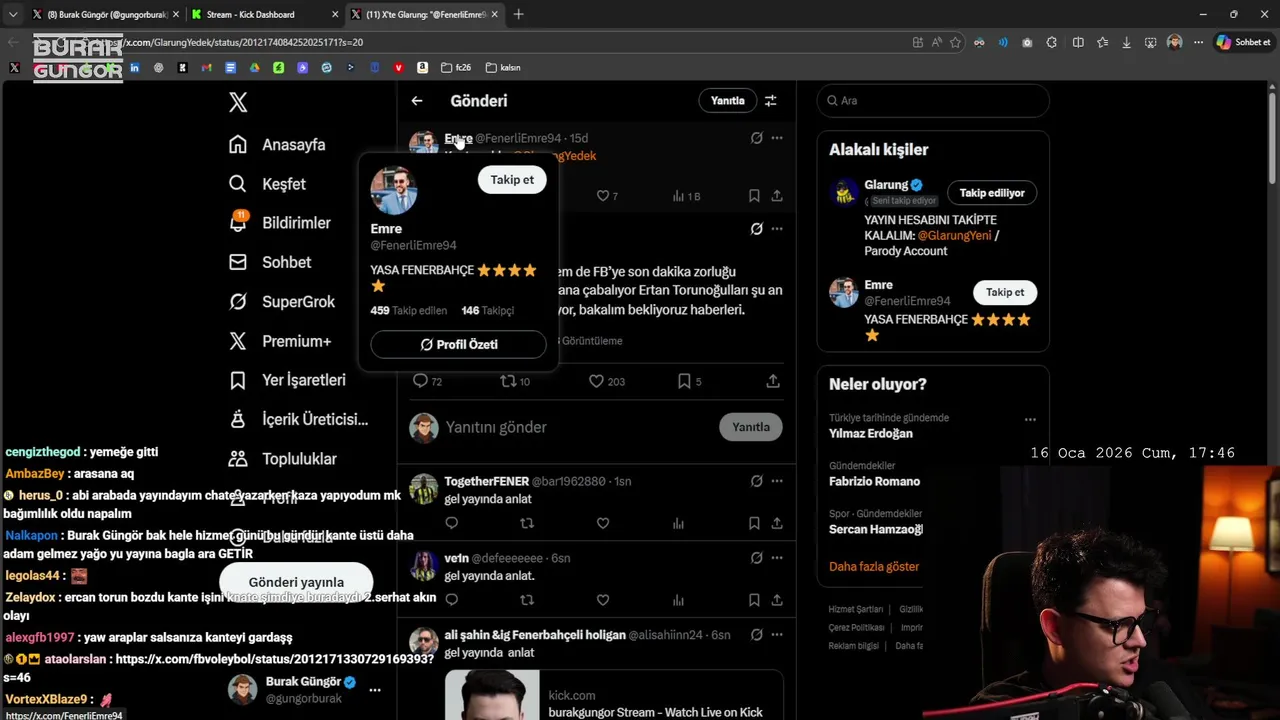Open Topluluklar communities page
This screenshot has height=720, width=1280.
point(282,459)
